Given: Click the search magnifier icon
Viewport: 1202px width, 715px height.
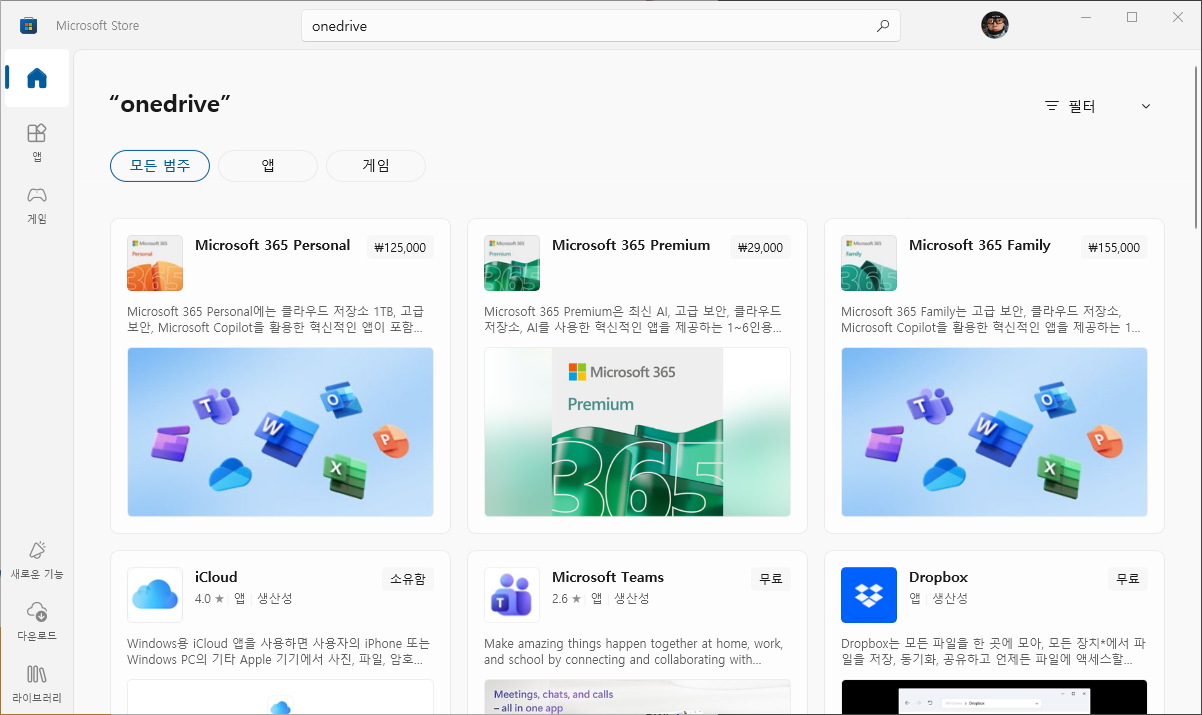Looking at the screenshot, I should pyautogui.click(x=882, y=26).
